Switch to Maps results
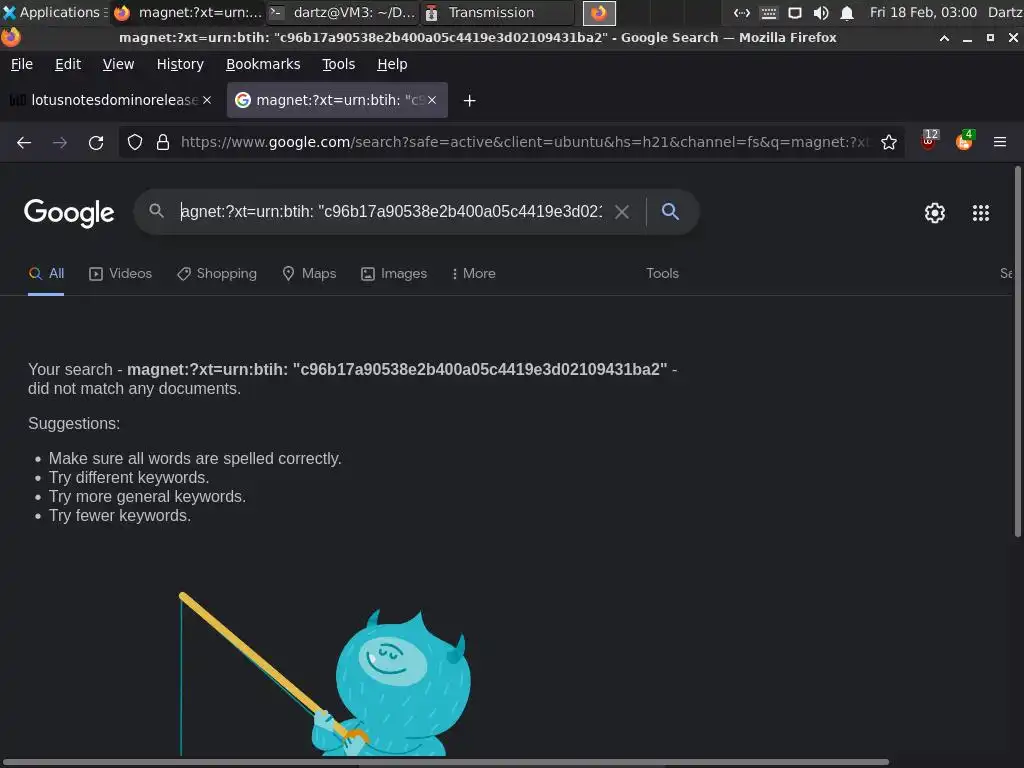 [x=309, y=274]
